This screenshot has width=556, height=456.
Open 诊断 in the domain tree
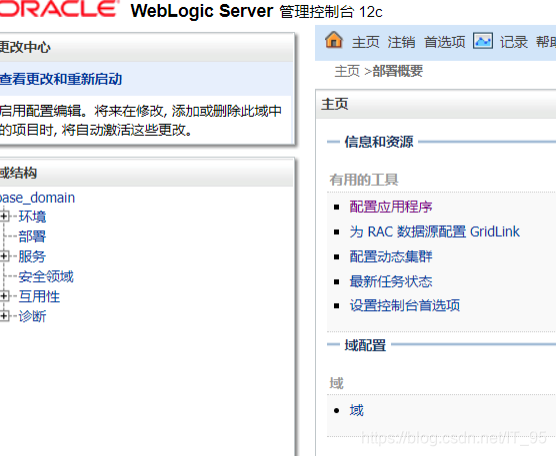[32, 316]
